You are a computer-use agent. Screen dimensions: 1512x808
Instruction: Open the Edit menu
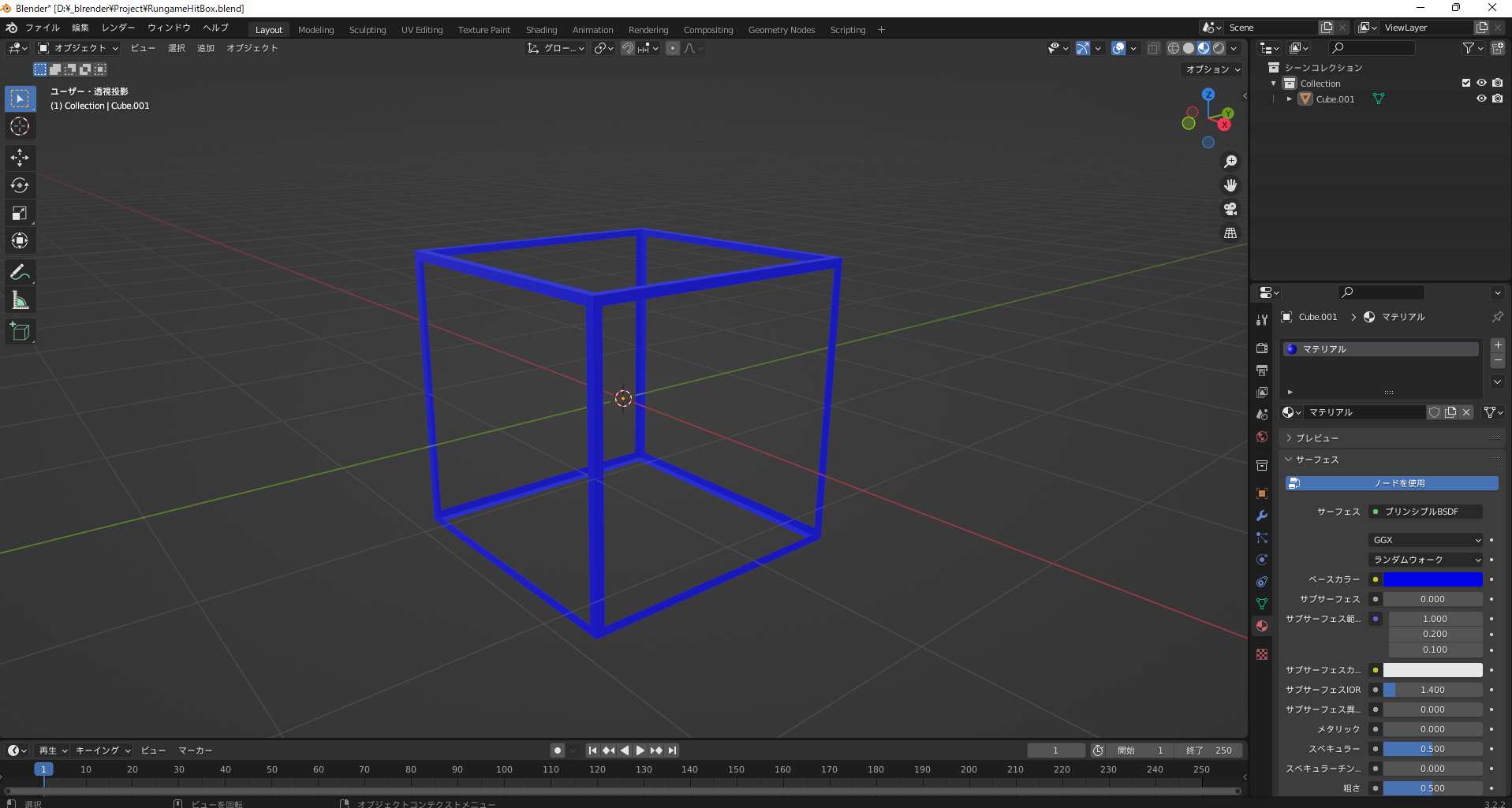pyautogui.click(x=80, y=28)
